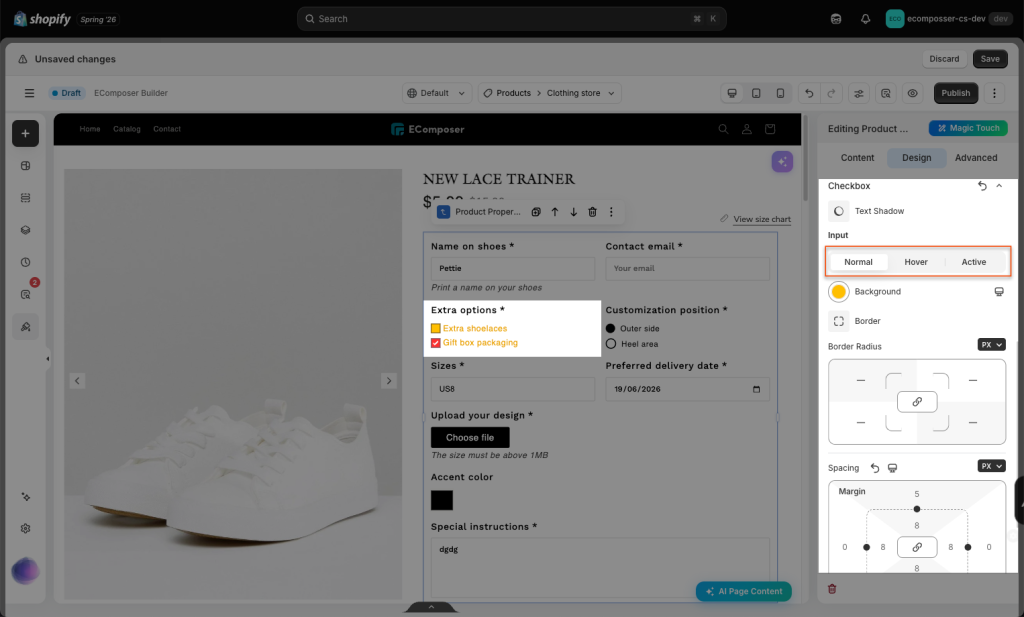Open settings gear in left sidebar

point(25,529)
